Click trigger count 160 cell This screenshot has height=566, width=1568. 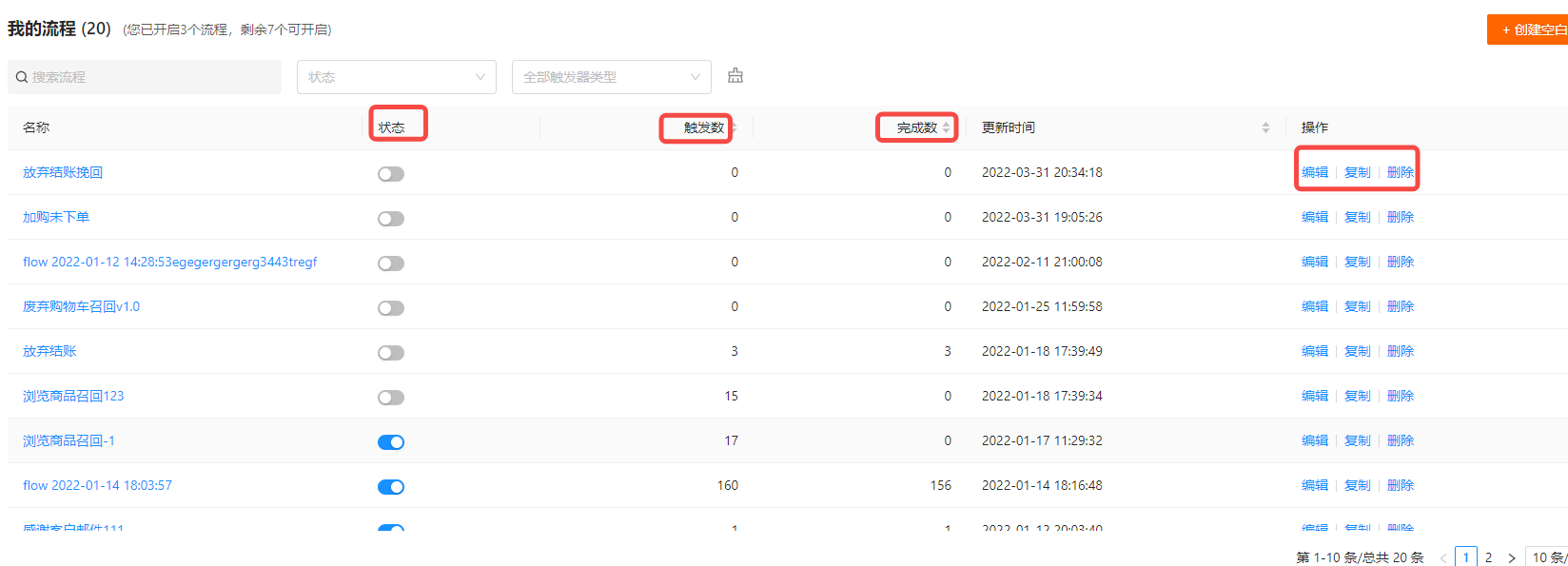pyautogui.click(x=728, y=485)
